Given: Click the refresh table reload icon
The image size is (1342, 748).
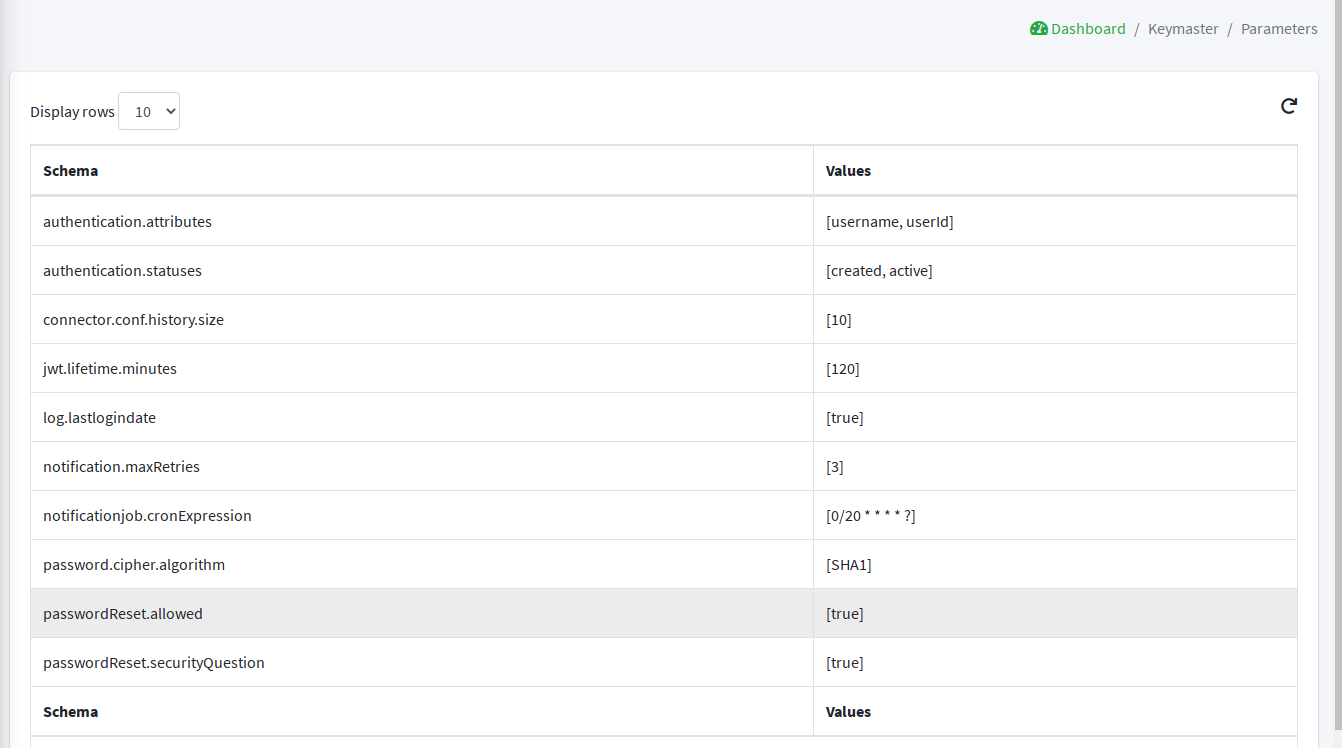Looking at the screenshot, I should [x=1288, y=106].
